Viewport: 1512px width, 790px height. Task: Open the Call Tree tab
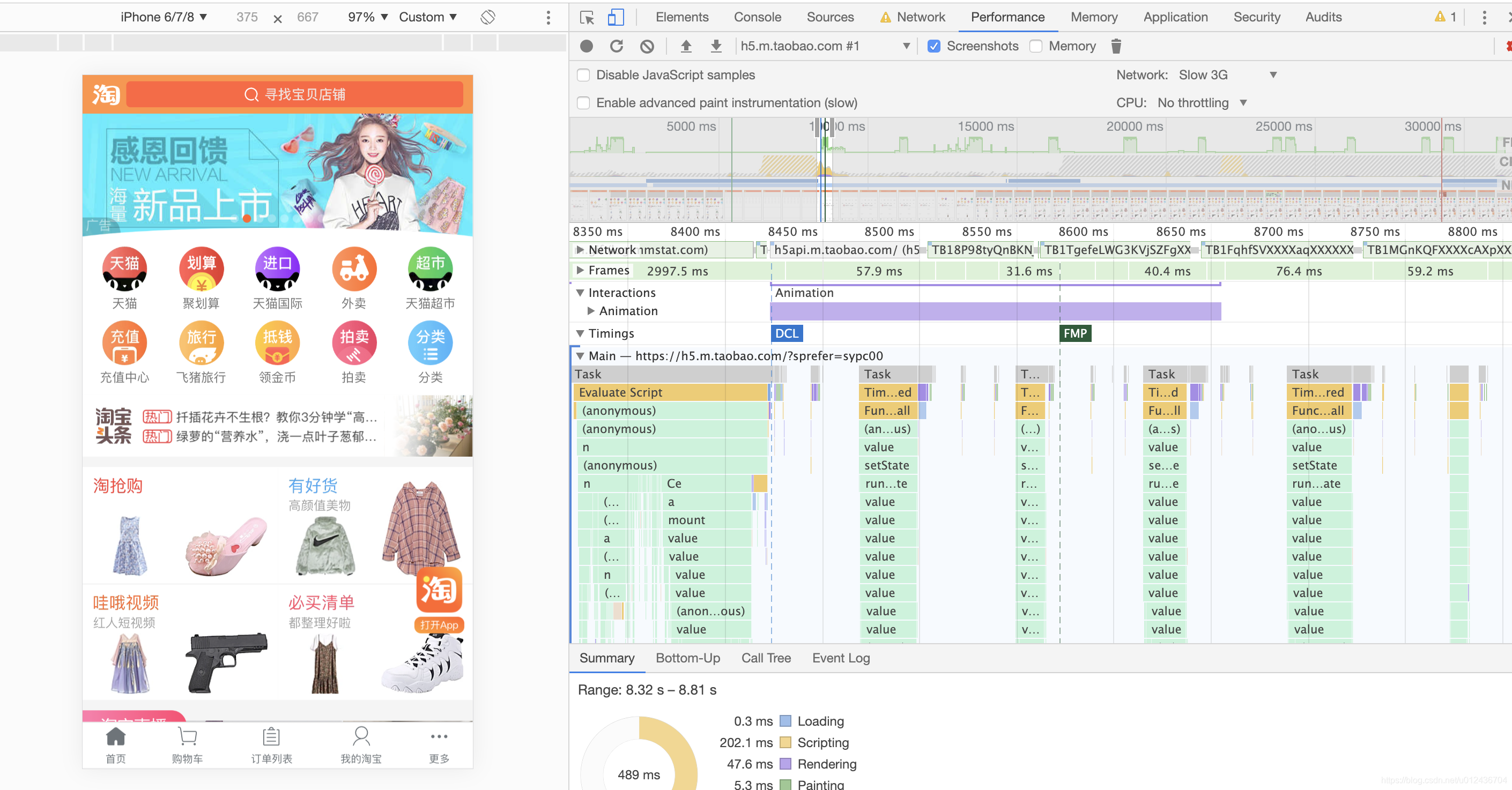tap(766, 659)
